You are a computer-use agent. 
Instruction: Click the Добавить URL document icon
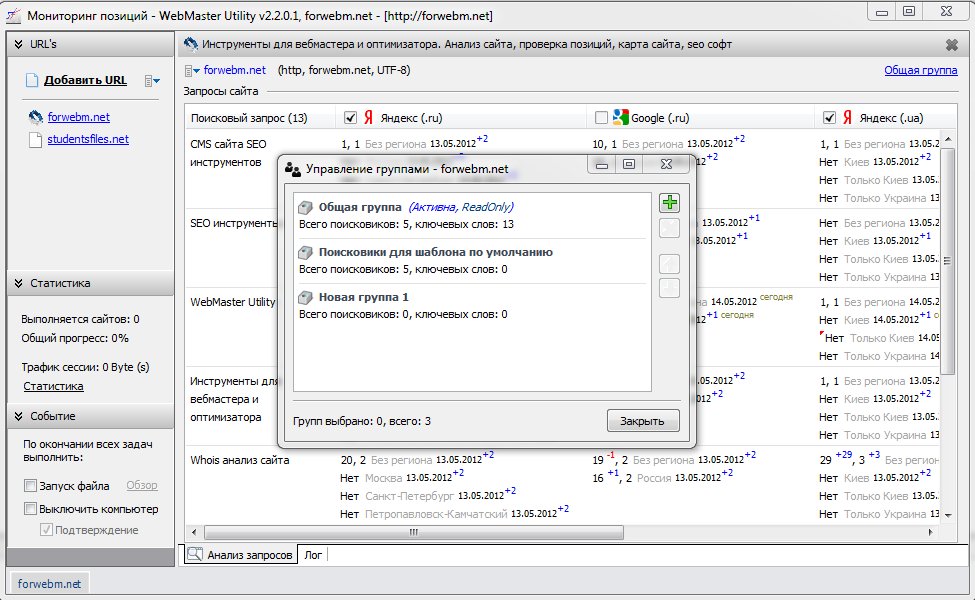[x=32, y=80]
